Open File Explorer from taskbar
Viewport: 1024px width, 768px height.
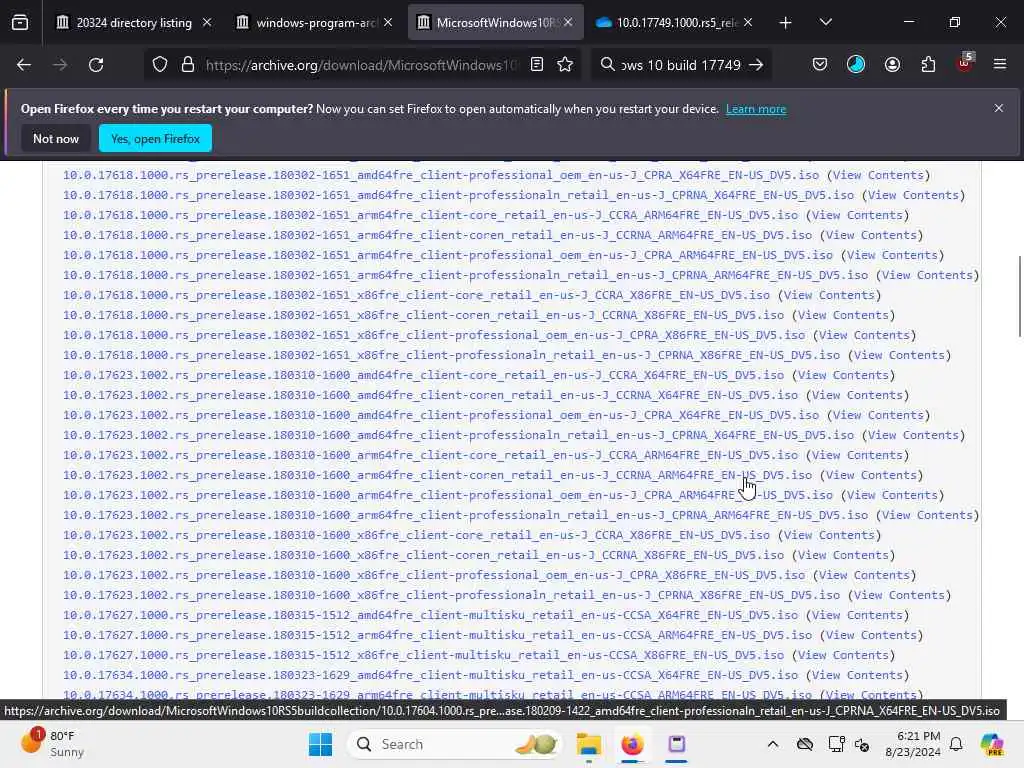[x=588, y=744]
